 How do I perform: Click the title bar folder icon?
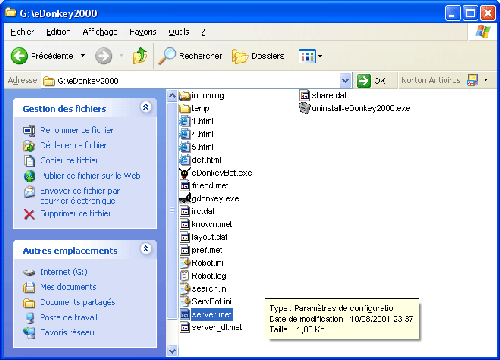pyautogui.click(x=10, y=12)
